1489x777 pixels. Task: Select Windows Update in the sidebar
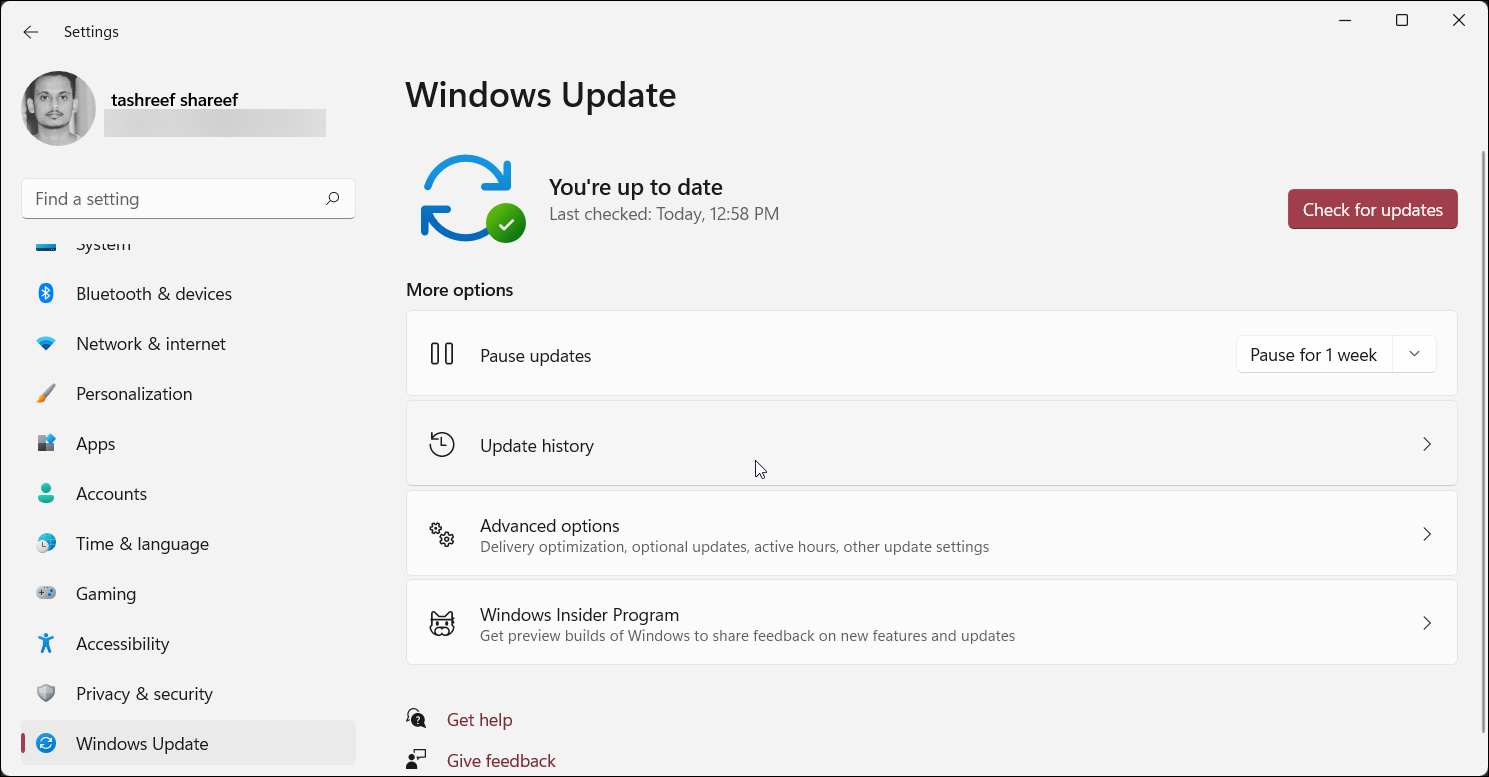[188, 743]
